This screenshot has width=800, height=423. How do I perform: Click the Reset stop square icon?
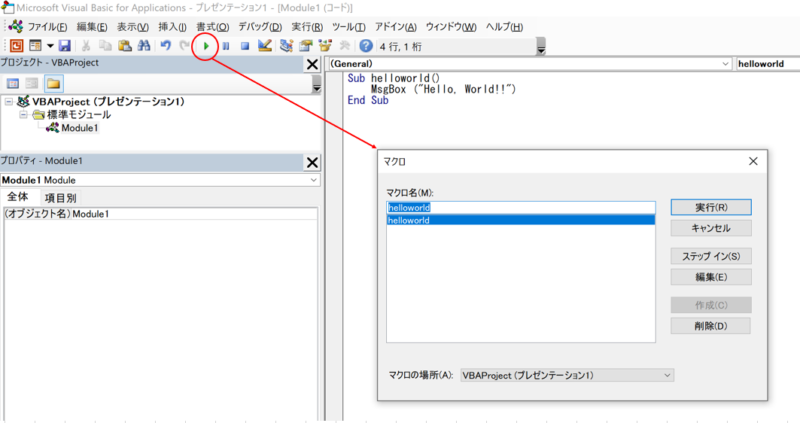pos(245,46)
